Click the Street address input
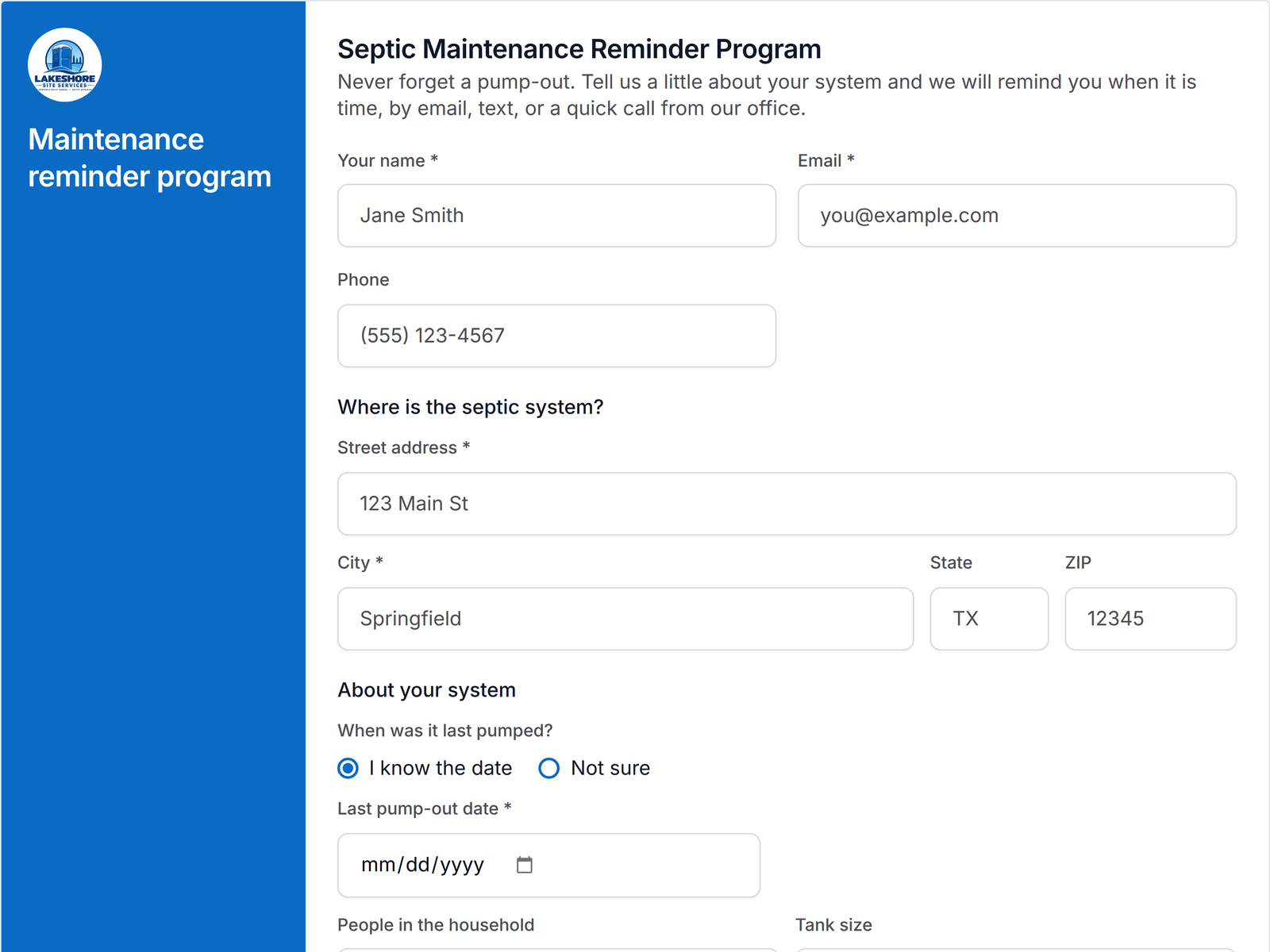This screenshot has height=952, width=1270. 787,504
